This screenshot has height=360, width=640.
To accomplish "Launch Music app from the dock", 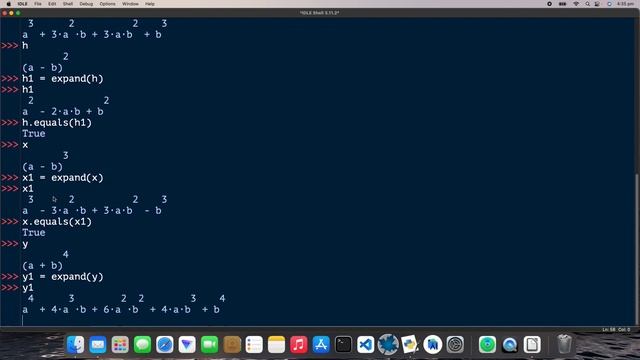I will point(299,344).
